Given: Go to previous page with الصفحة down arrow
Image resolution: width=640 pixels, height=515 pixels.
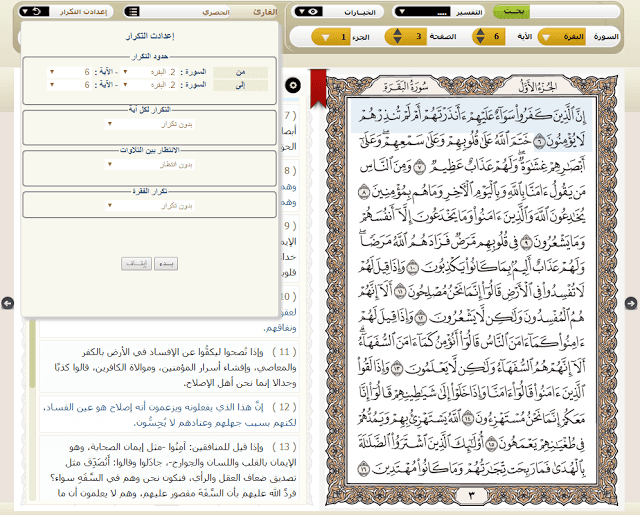Looking at the screenshot, I should pyautogui.click(x=397, y=40).
